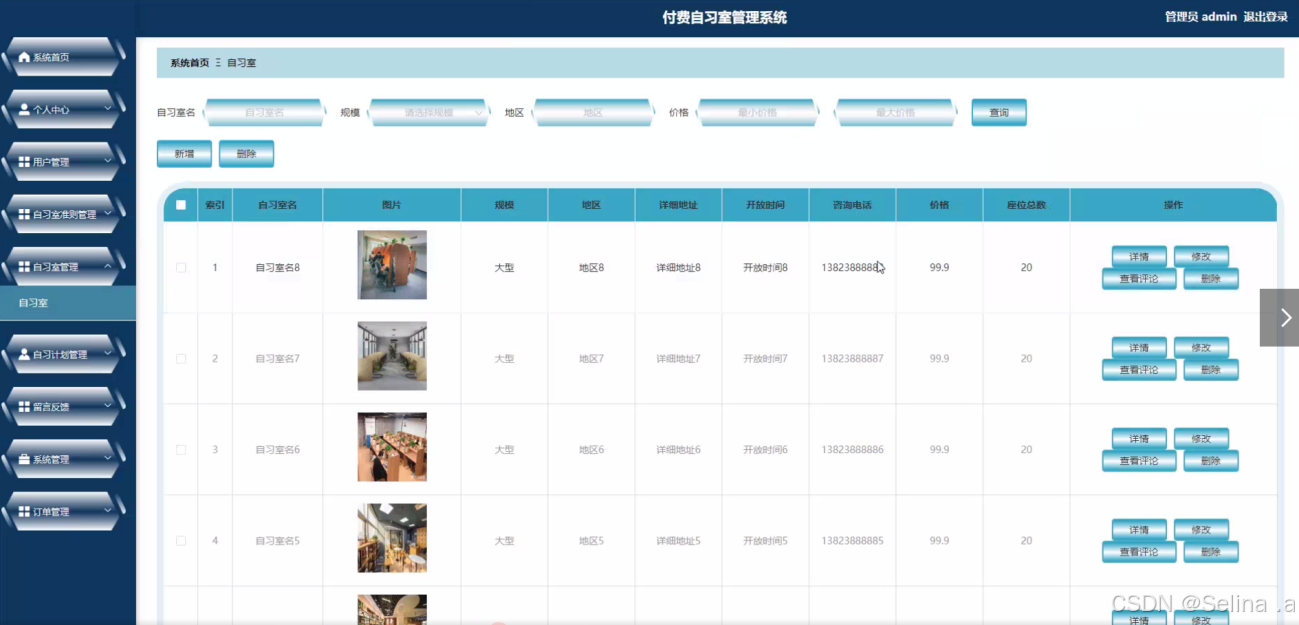Click the grid icon beside 自习室准则管理
Image resolution: width=1299 pixels, height=625 pixels.
(24, 215)
